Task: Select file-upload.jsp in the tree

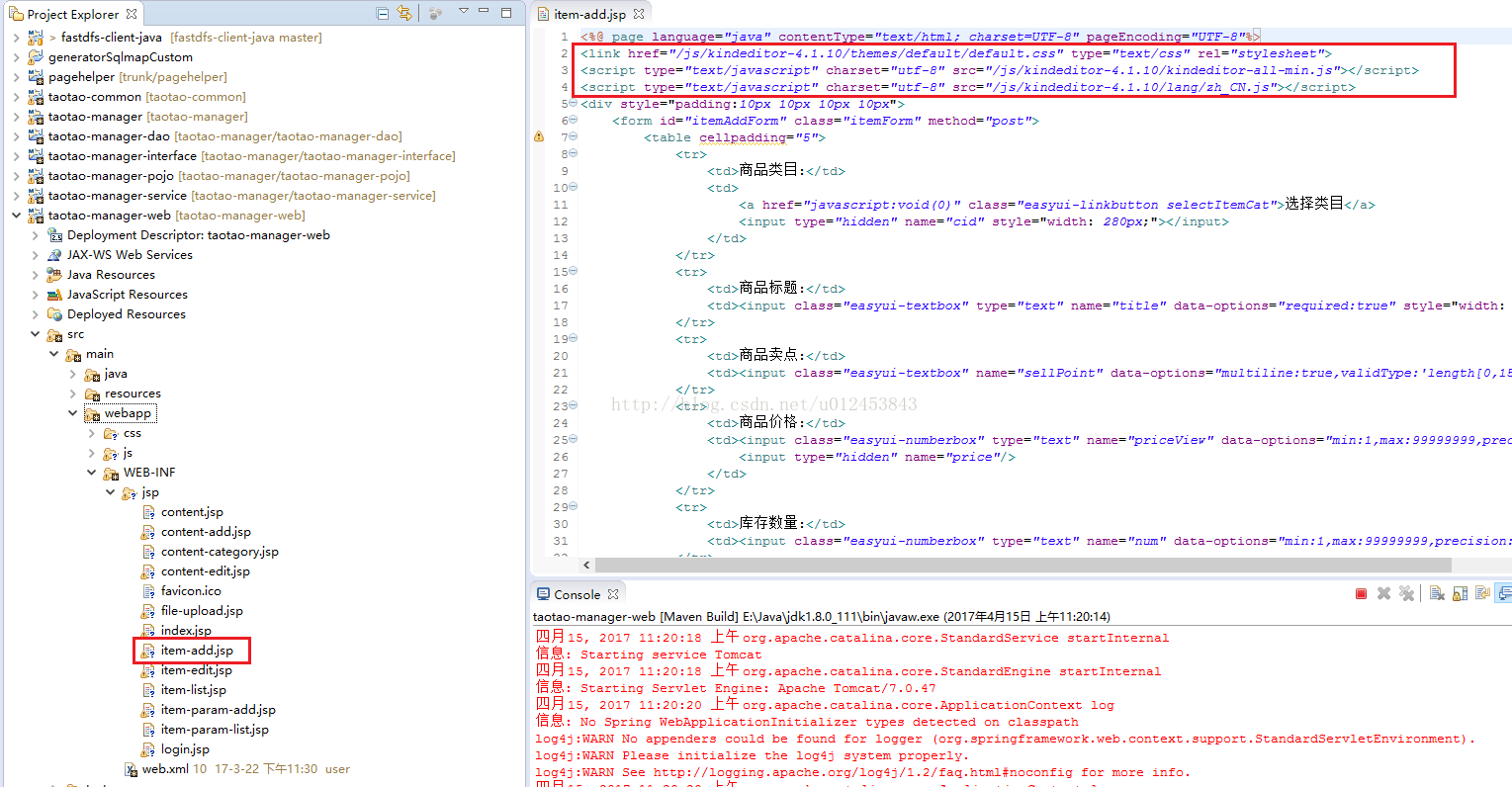Action: [202, 611]
